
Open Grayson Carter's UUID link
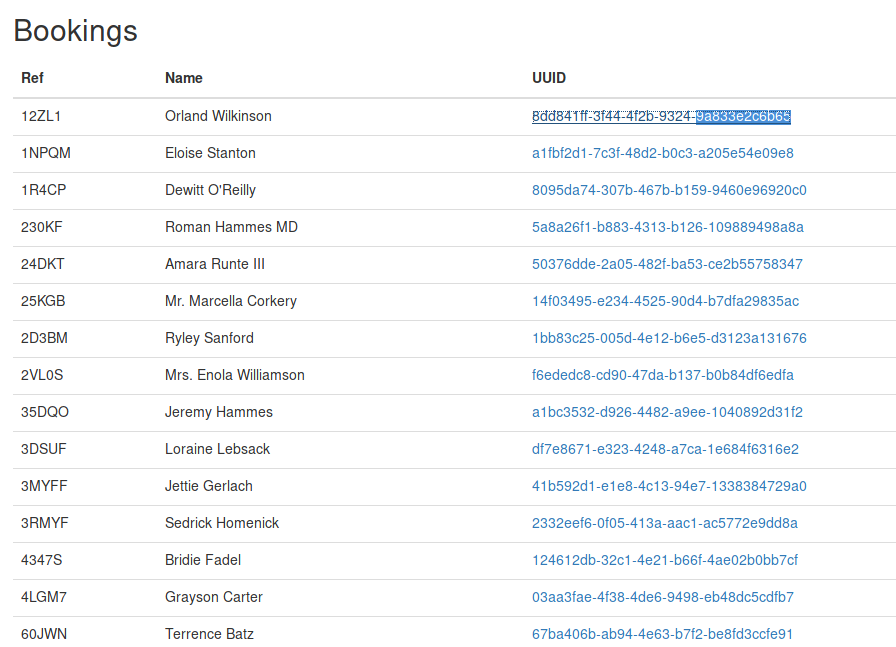663,597
